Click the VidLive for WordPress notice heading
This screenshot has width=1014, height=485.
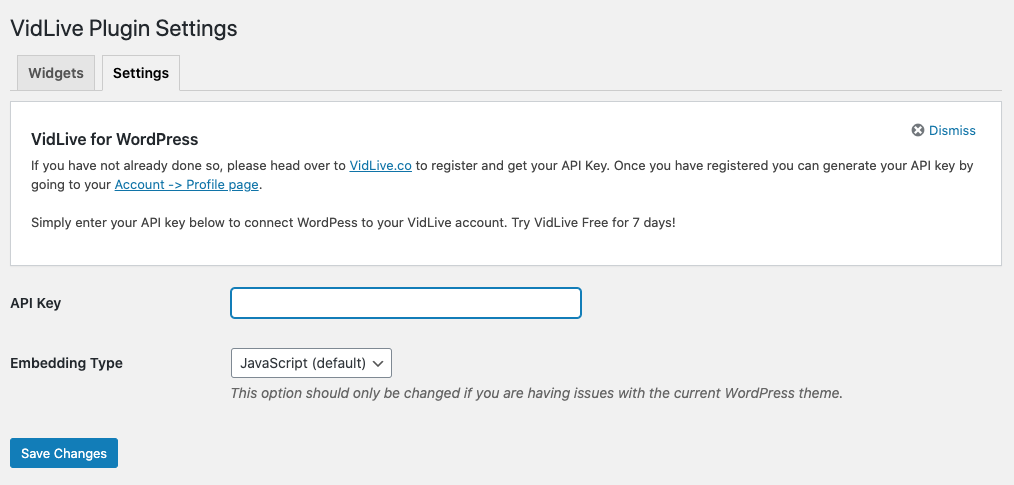click(x=115, y=139)
